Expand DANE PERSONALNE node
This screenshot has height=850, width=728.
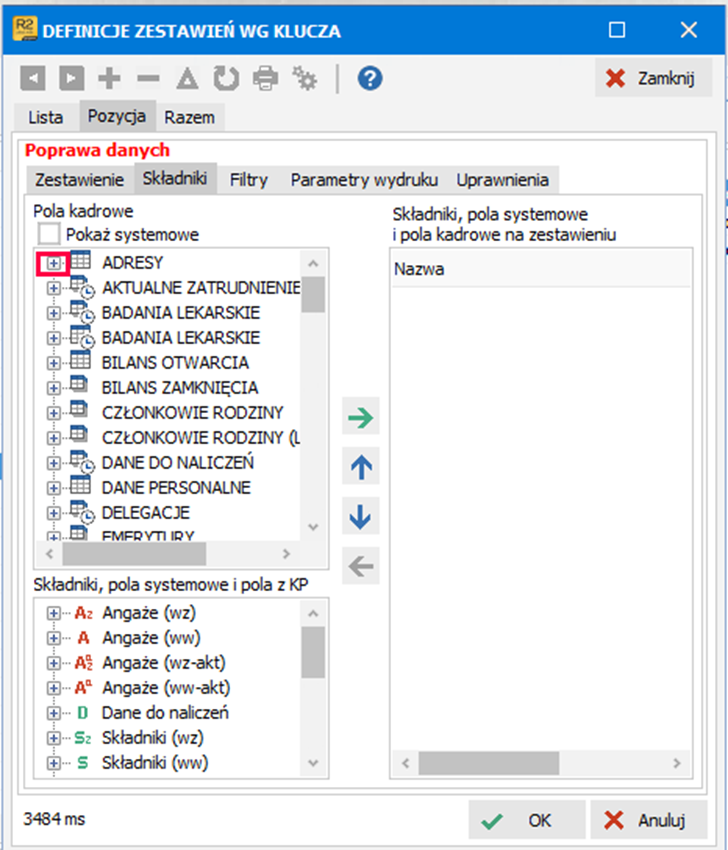tap(53, 488)
